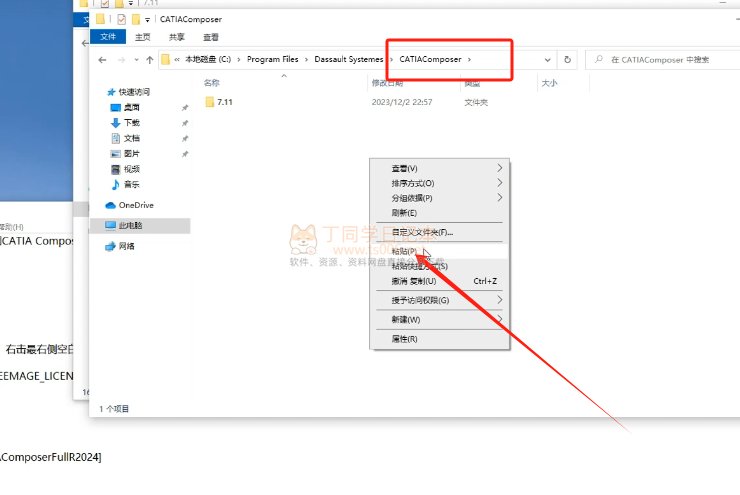The height and width of the screenshot is (495, 740).
Task: Go forward using the forward arrow
Action: pyautogui.click(x=121, y=60)
